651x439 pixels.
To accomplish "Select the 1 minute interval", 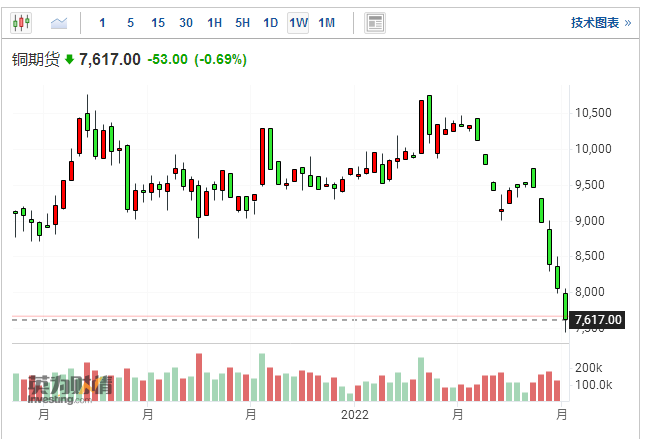I will tap(103, 22).
